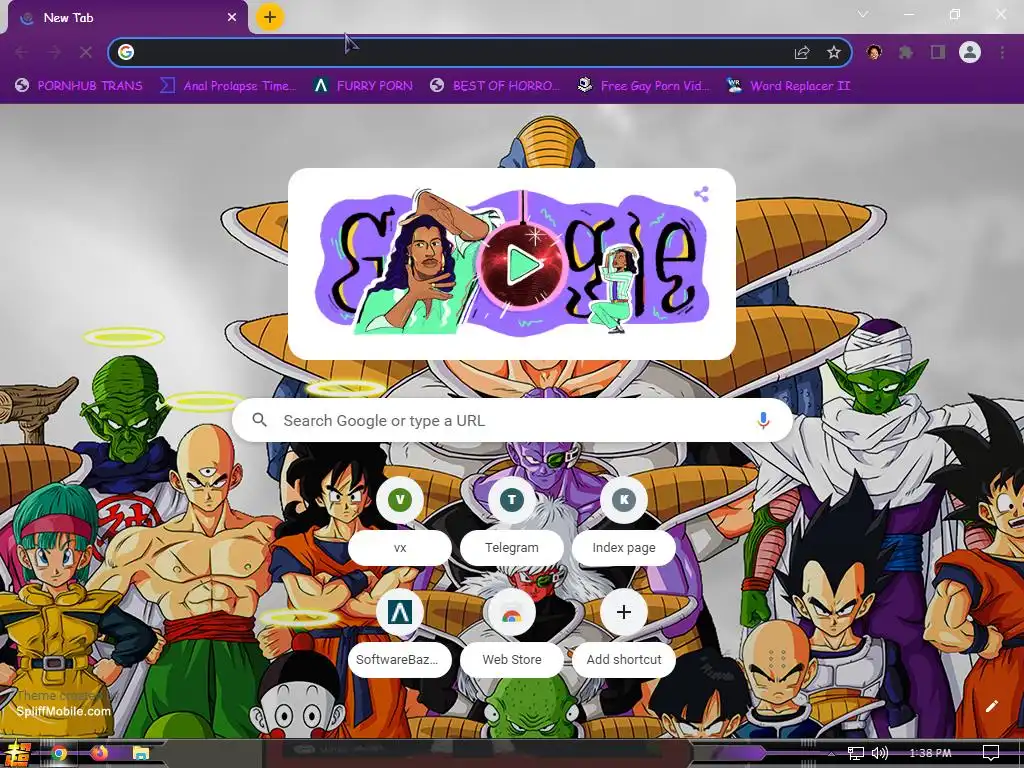The image size is (1024, 768).
Task: Select the New Tab tab
Action: click(x=127, y=18)
